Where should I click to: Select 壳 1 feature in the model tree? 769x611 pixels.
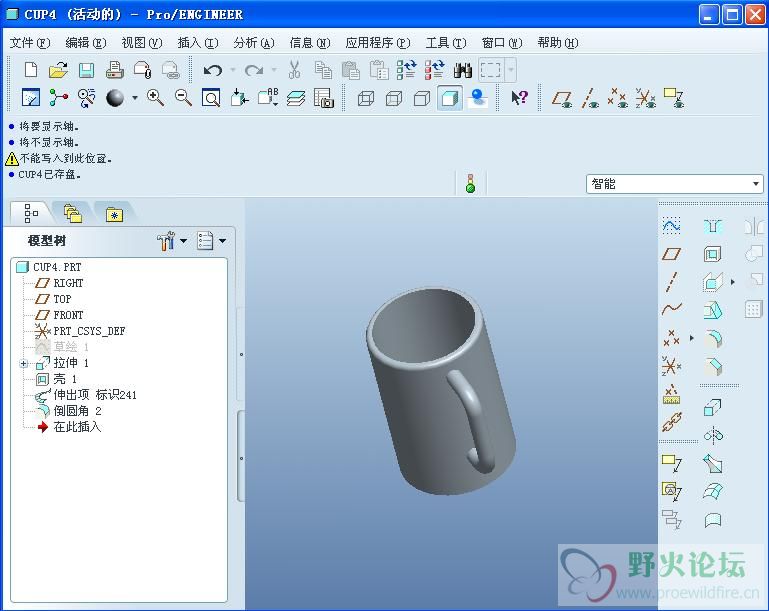65,379
